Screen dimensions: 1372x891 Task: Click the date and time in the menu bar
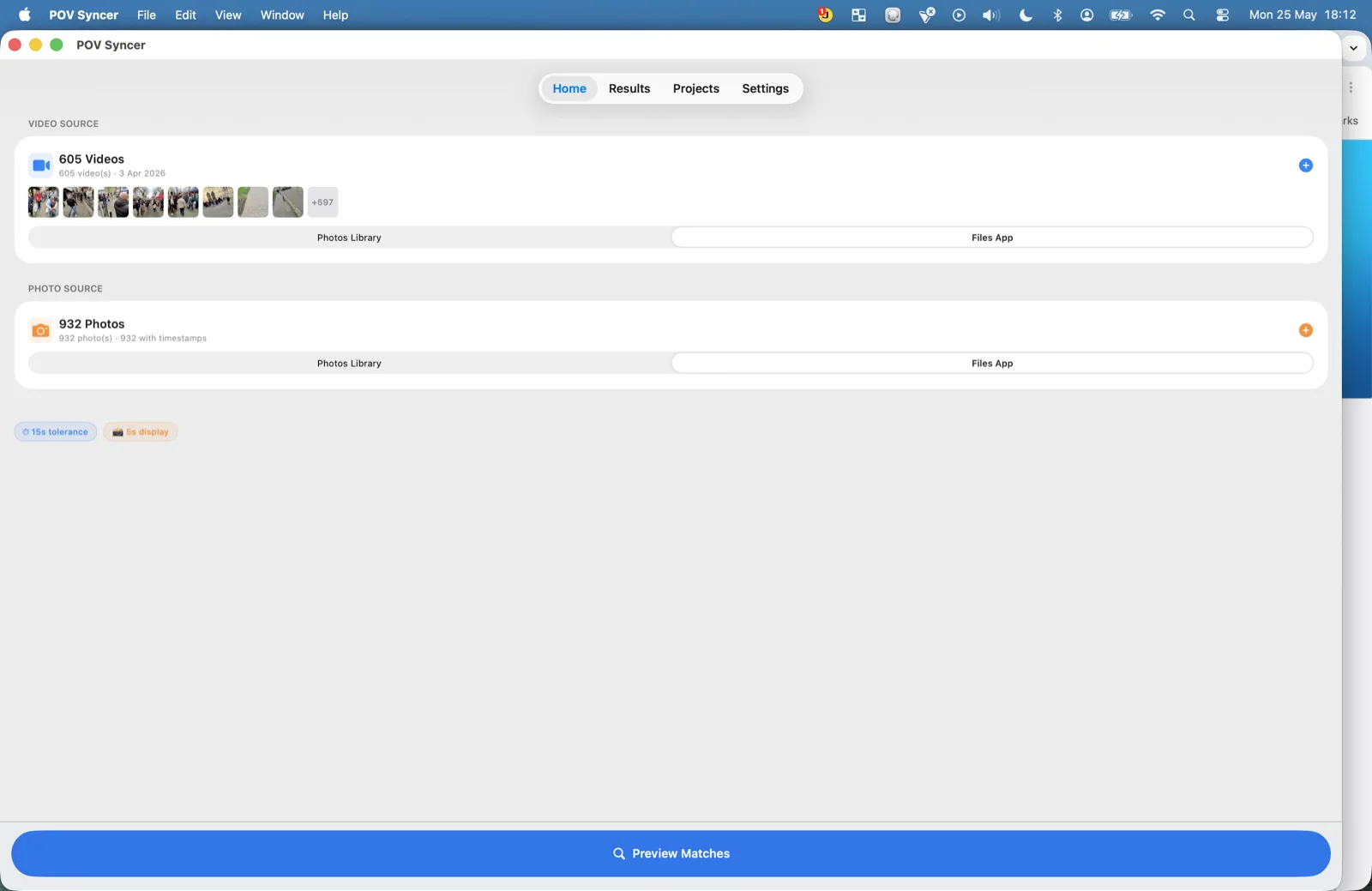coord(1303,15)
